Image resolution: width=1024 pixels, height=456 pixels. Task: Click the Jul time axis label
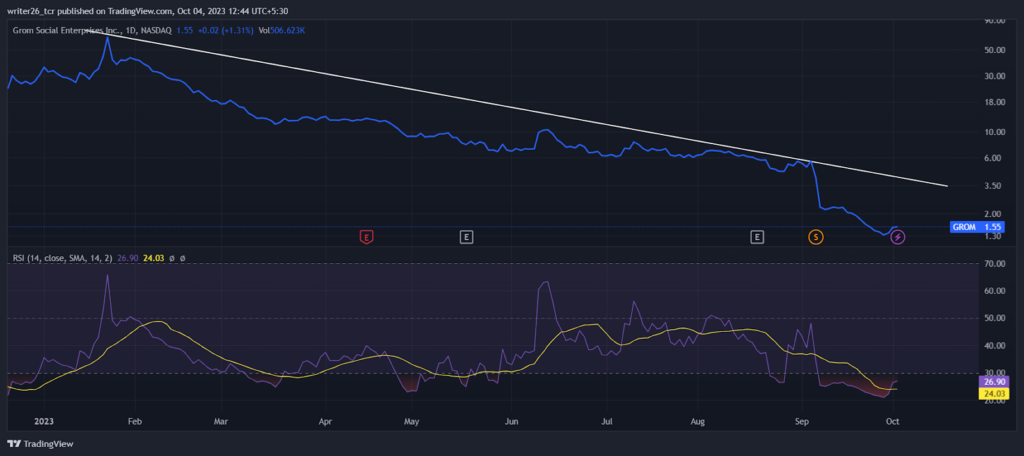coord(607,421)
